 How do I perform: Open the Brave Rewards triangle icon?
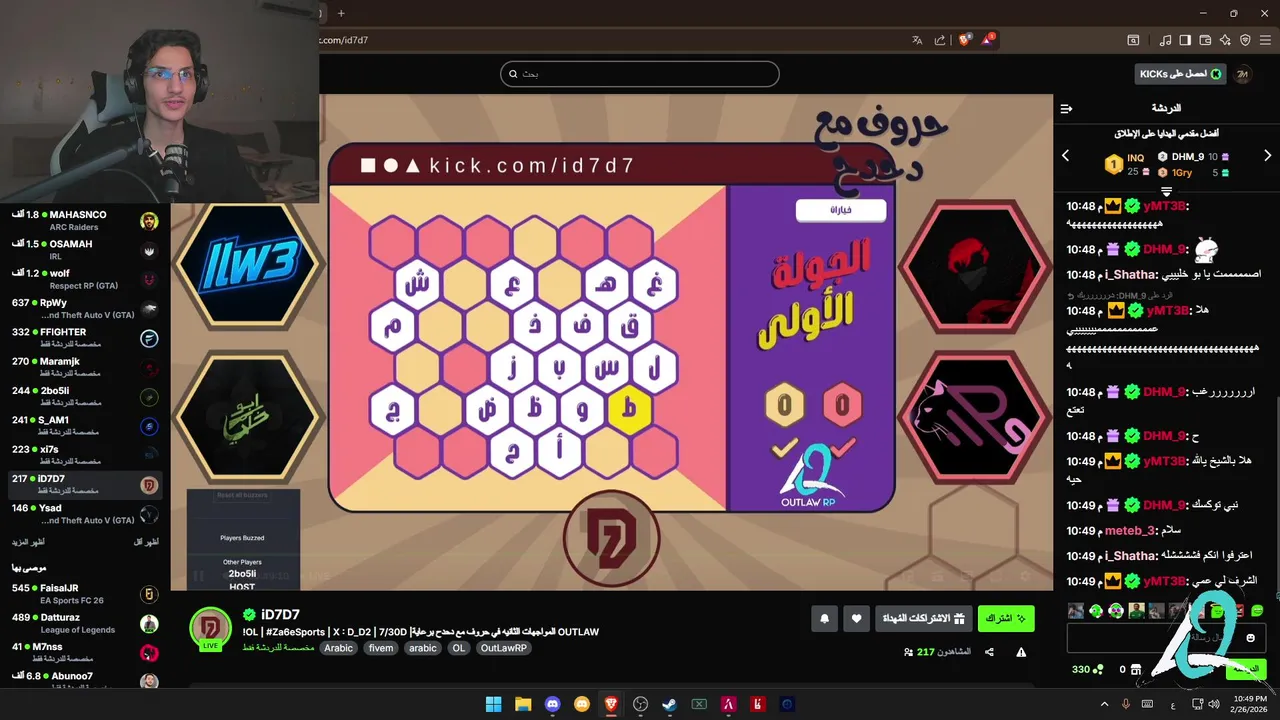tap(988, 40)
